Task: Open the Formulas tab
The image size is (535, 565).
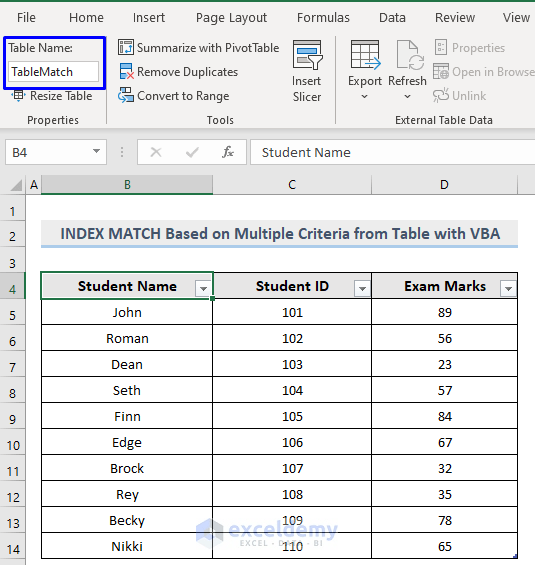Action: tap(323, 17)
